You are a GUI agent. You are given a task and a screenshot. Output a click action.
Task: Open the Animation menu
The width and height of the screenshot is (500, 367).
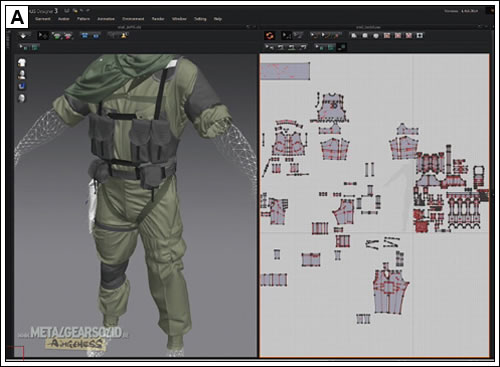tap(106, 19)
